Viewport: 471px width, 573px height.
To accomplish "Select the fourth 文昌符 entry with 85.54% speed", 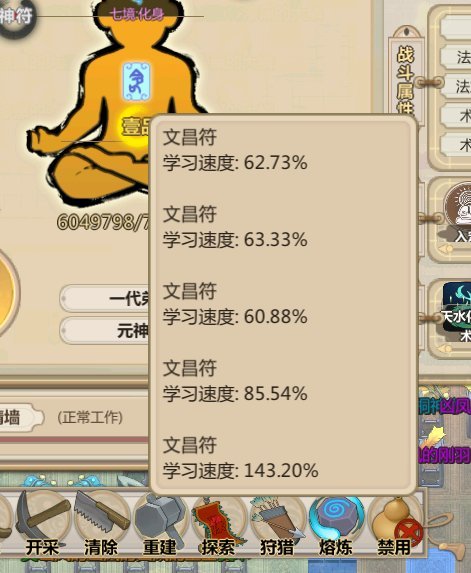I will point(235,381).
